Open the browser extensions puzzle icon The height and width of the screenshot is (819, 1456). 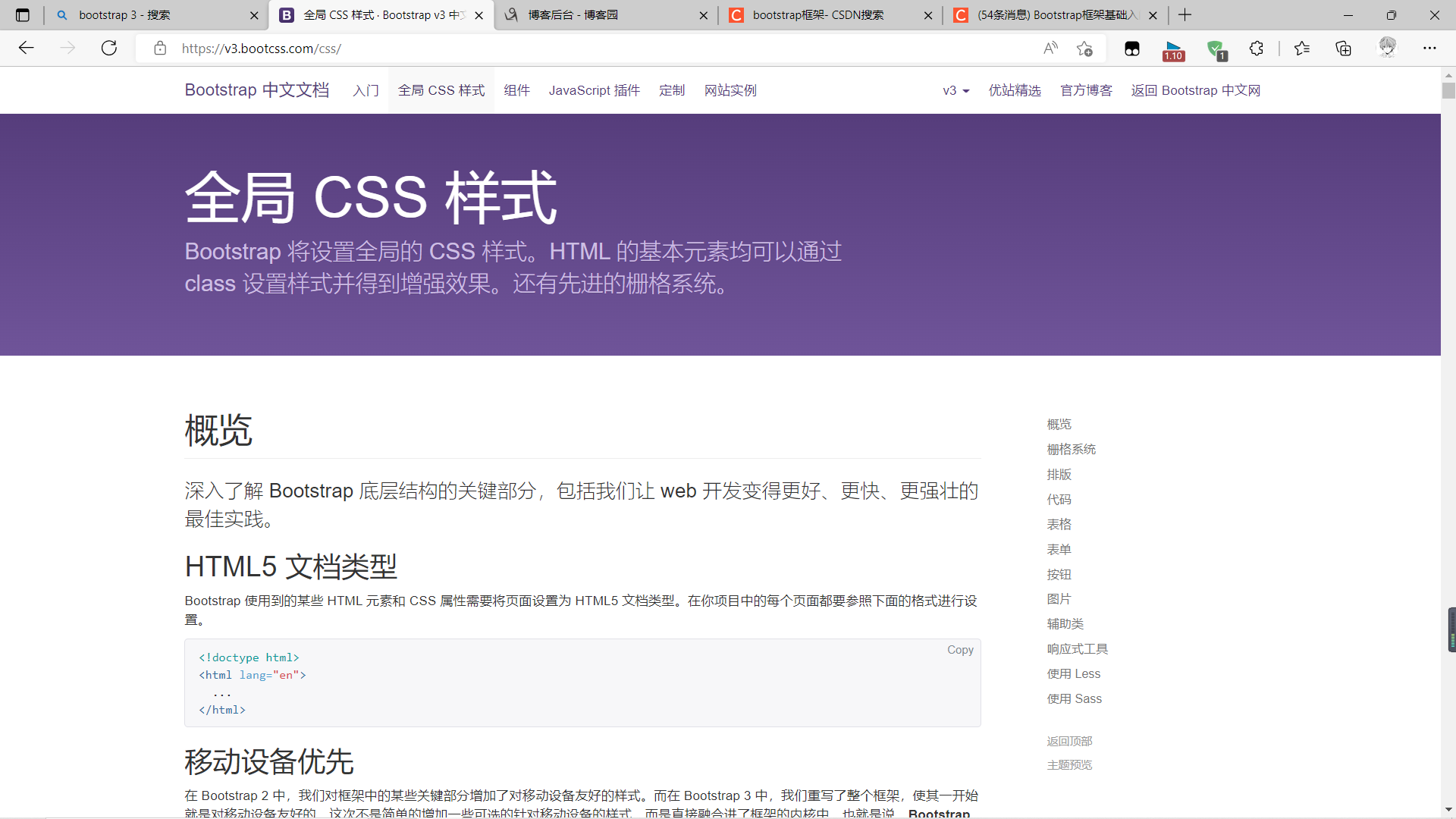point(1257,49)
